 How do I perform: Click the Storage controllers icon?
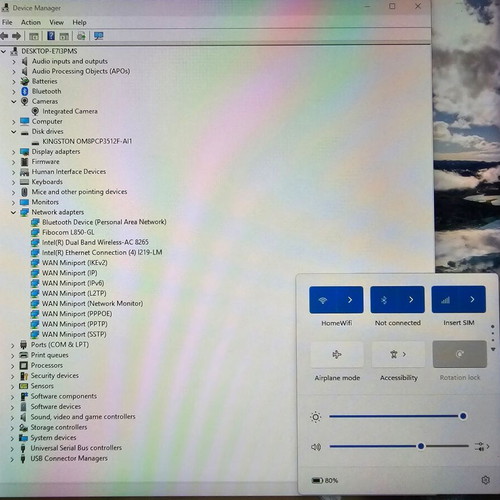(23, 427)
